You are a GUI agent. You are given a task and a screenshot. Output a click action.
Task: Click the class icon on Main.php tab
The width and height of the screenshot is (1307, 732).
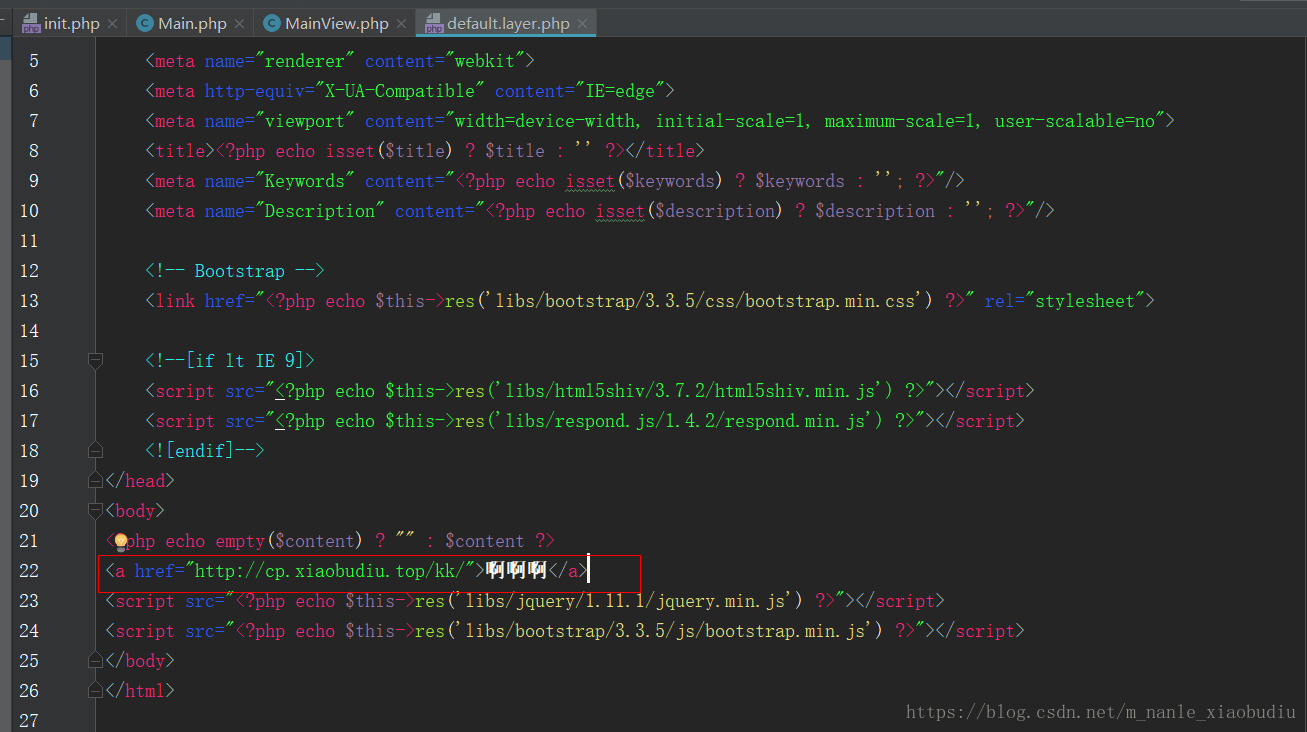click(x=146, y=23)
